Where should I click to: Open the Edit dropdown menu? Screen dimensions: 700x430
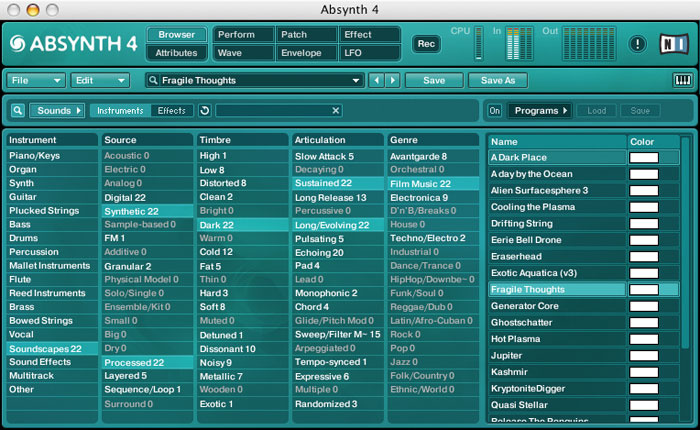click(100, 80)
